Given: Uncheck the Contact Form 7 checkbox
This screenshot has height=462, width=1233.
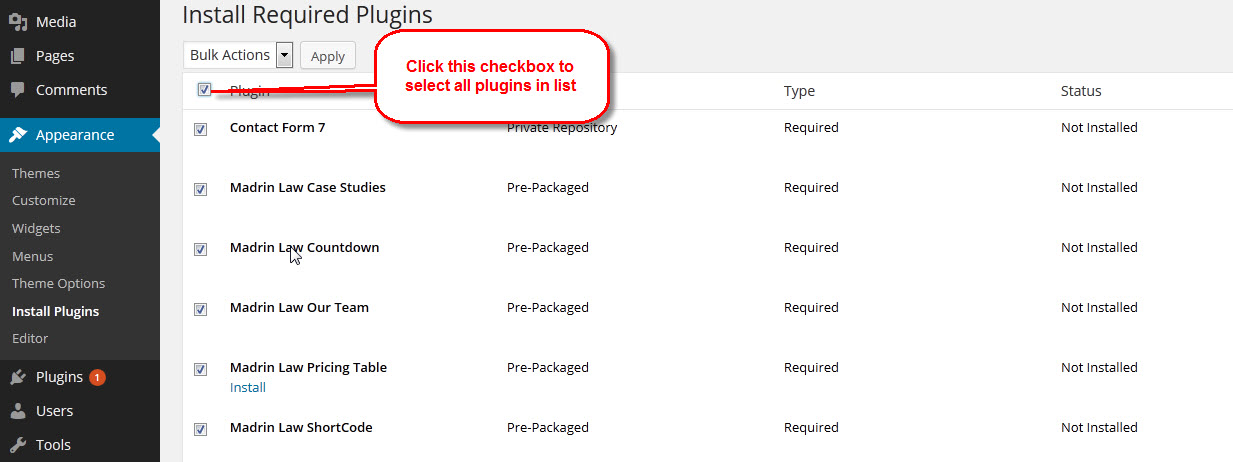Looking at the screenshot, I should coord(200,129).
